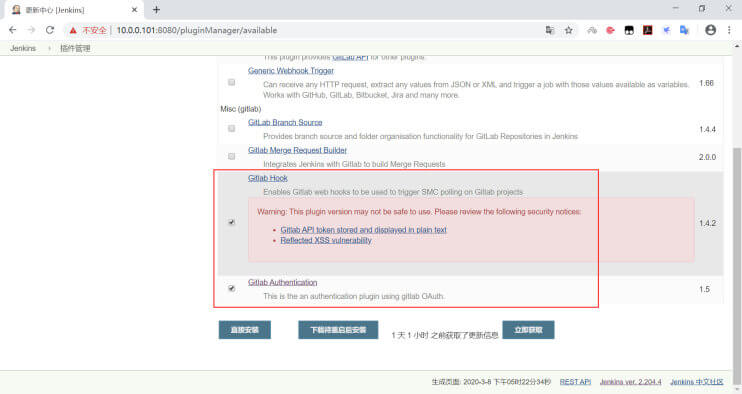The width and height of the screenshot is (742, 394).
Task: Open the translate page icon in address bar
Action: (x=549, y=30)
